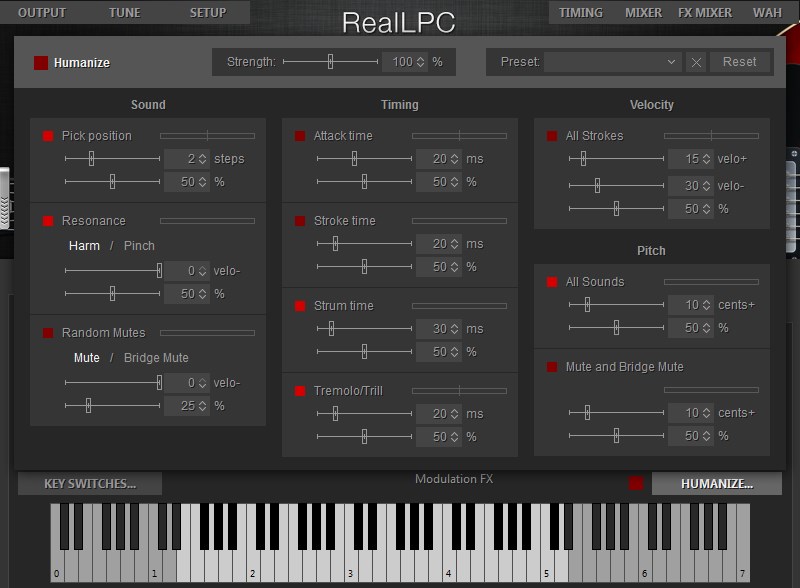
Task: Select Bridge Mute option
Action: [x=156, y=358]
